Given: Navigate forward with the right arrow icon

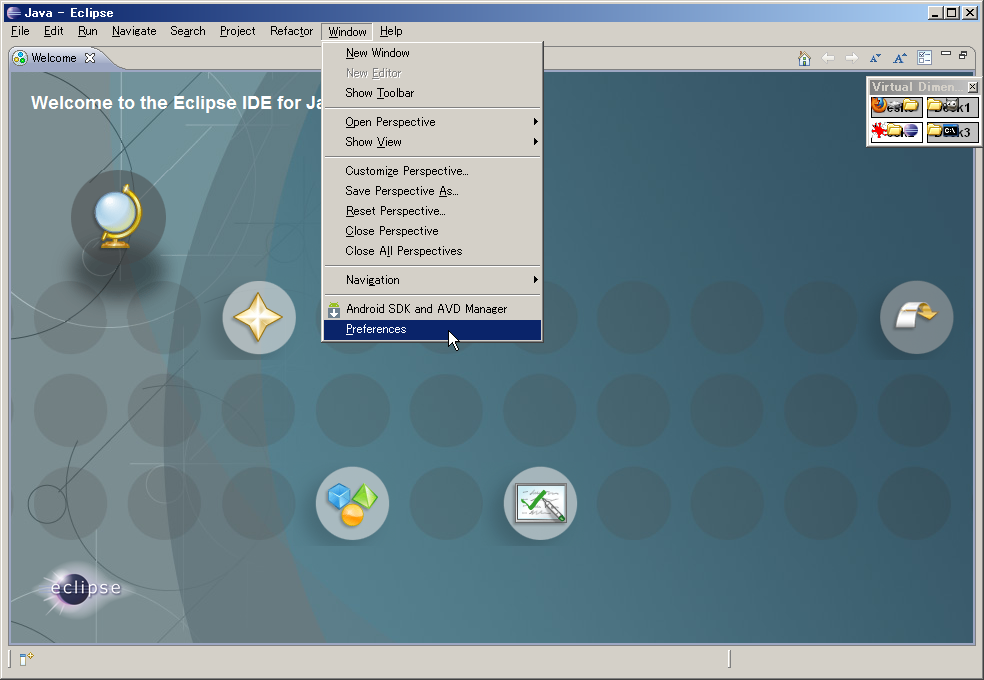Looking at the screenshot, I should pos(852,58).
